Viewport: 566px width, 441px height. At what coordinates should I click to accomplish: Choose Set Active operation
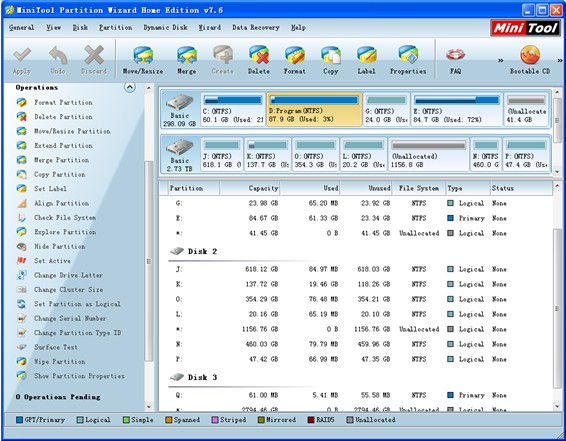(43, 261)
